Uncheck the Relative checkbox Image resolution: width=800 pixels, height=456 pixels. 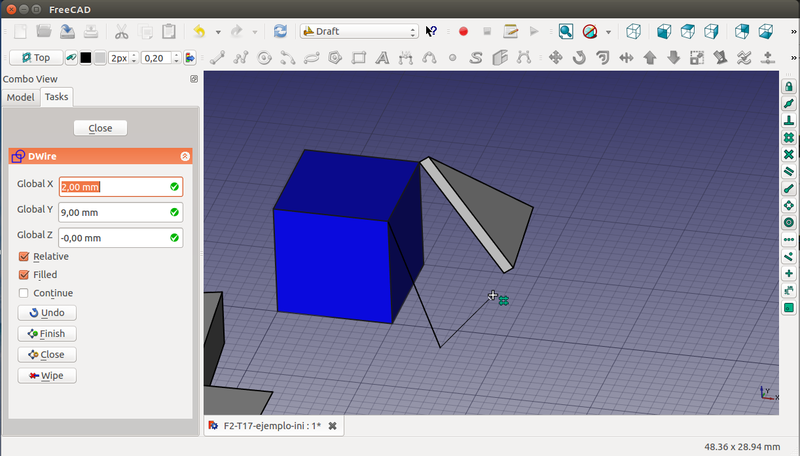pos(24,257)
